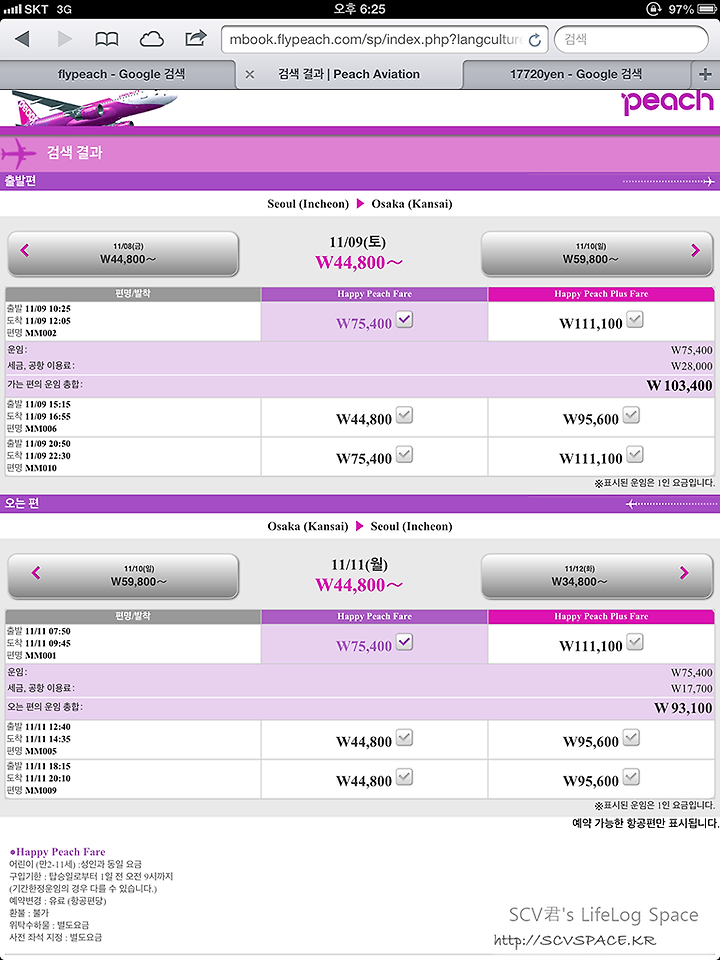Click flight MM006 departure info cell

coord(133,417)
